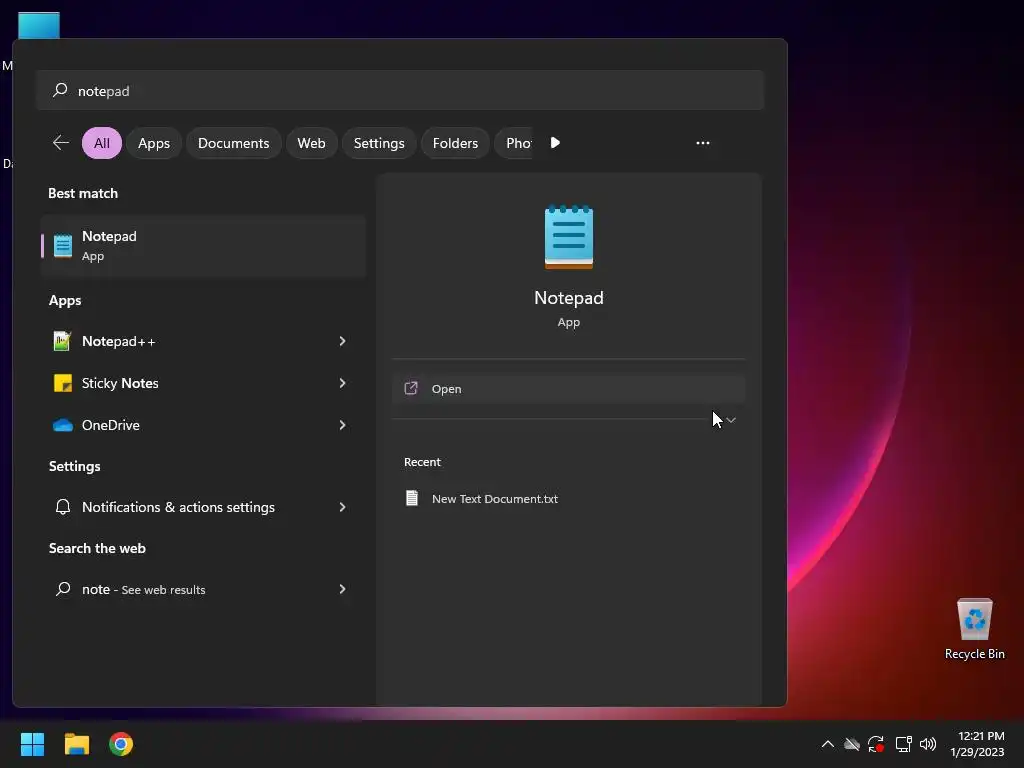
Task: Switch to the Web filter tab
Action: click(312, 143)
